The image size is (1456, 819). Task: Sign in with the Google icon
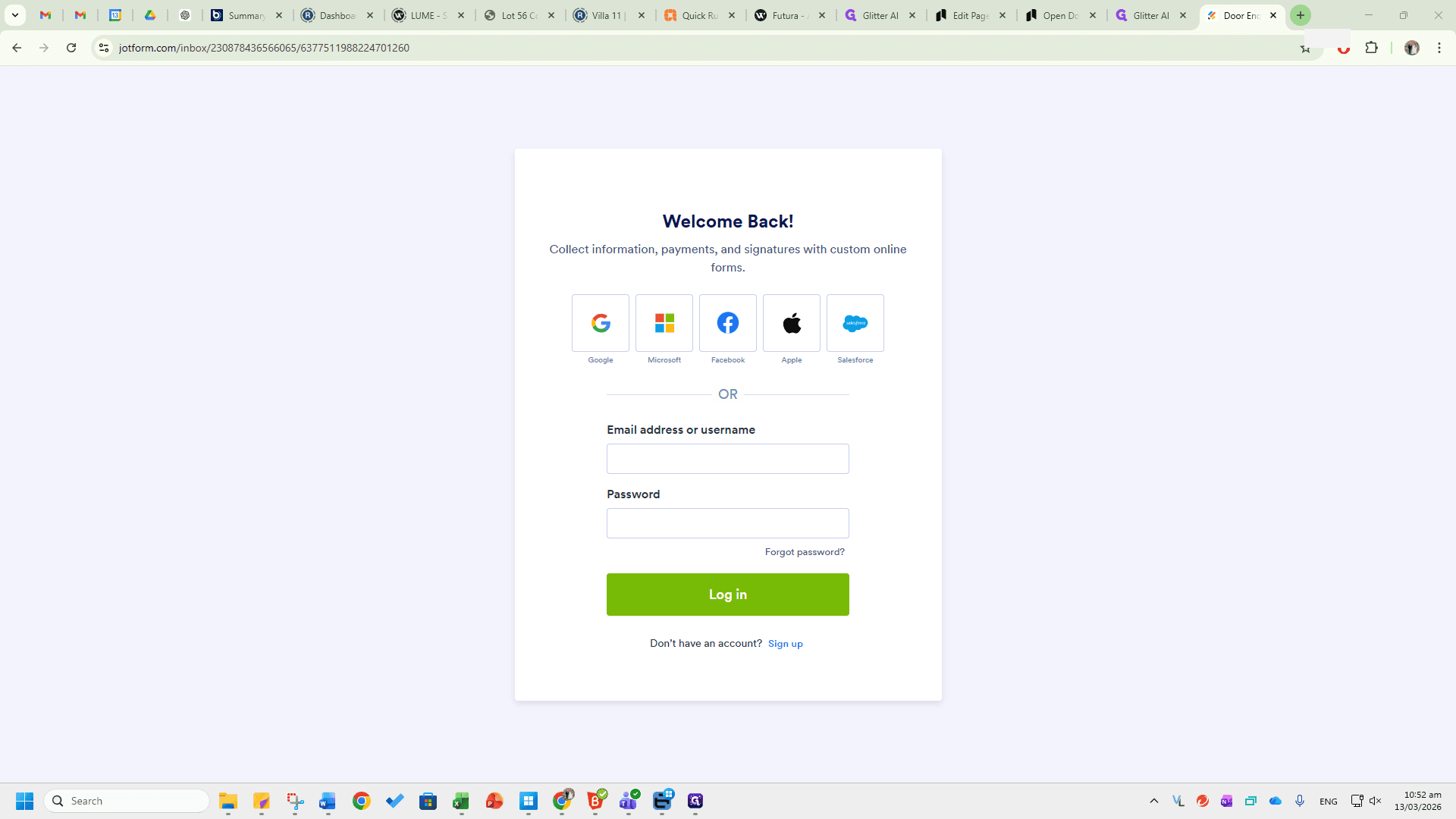click(601, 323)
